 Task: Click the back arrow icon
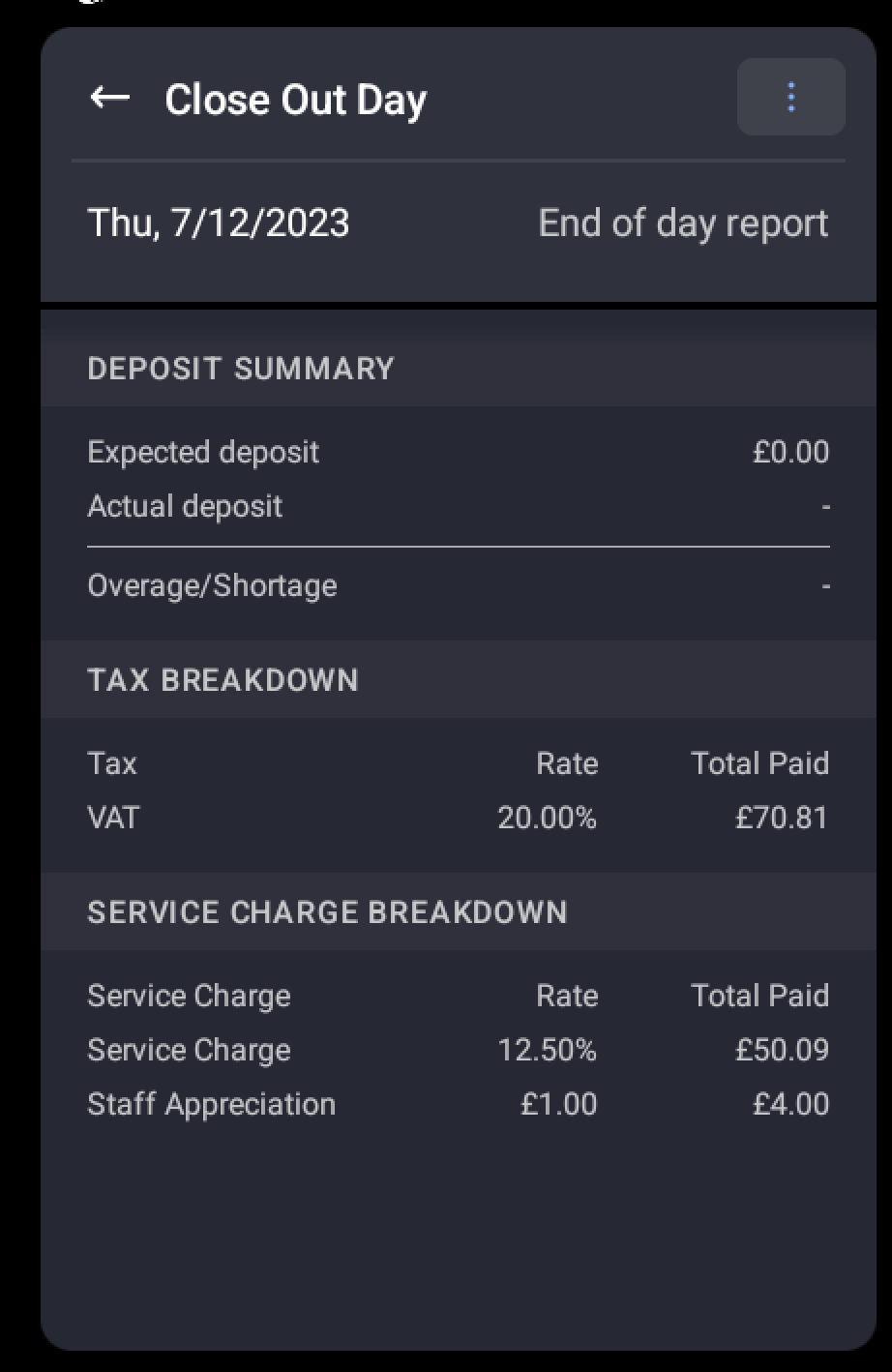click(109, 98)
